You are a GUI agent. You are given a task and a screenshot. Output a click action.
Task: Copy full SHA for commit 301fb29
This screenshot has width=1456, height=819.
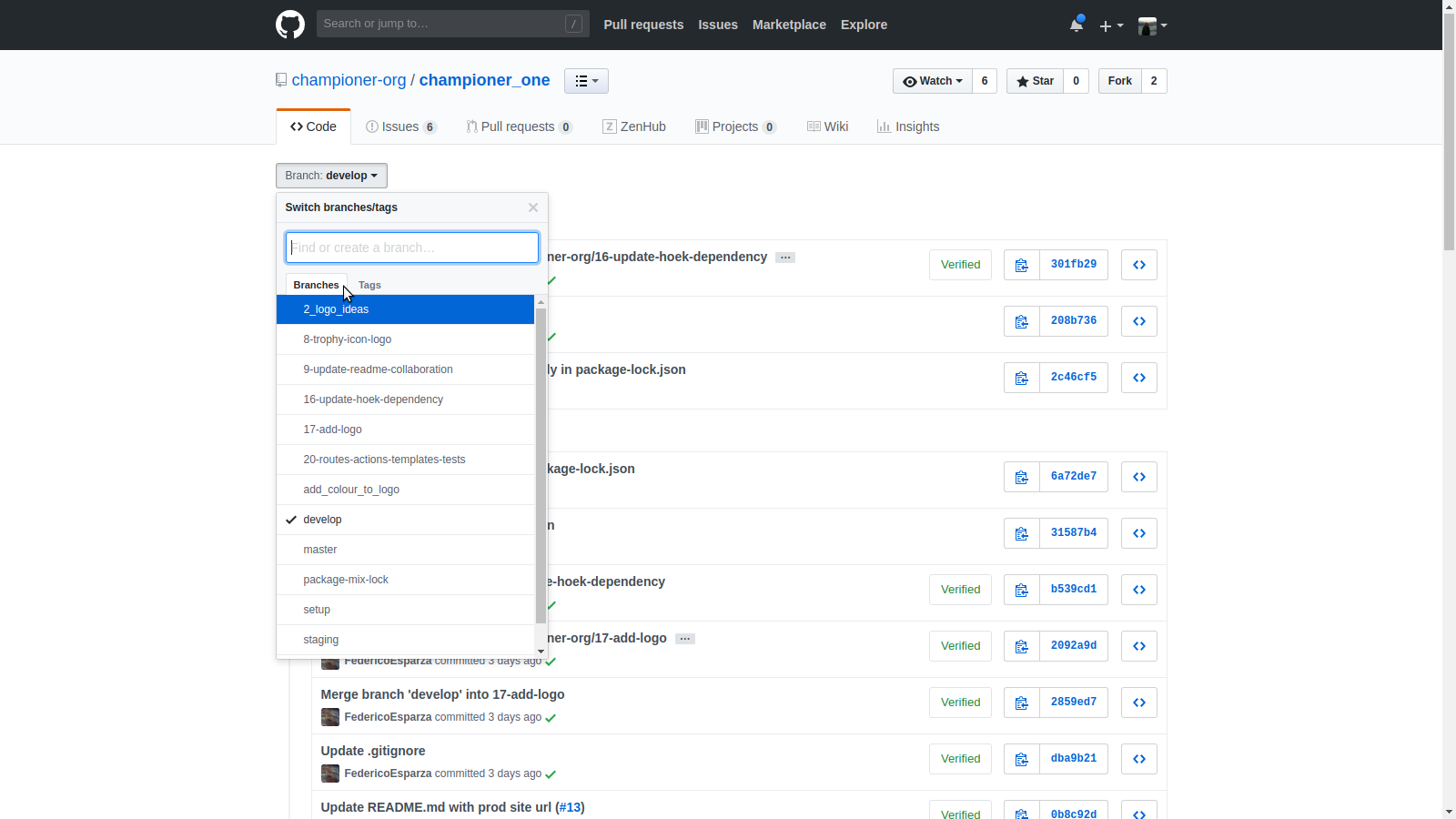coord(1022,265)
